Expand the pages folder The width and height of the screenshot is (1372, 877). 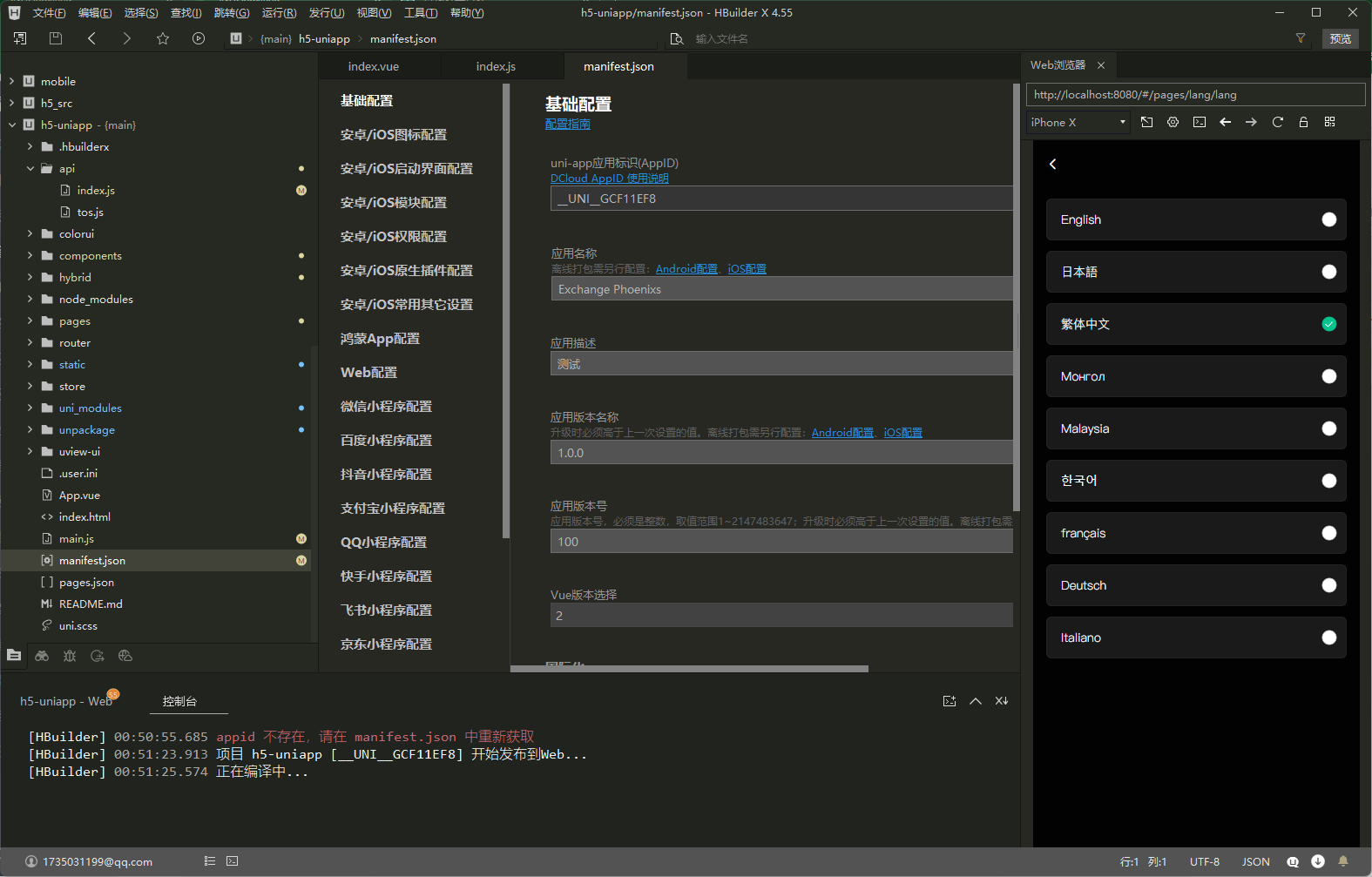point(30,320)
